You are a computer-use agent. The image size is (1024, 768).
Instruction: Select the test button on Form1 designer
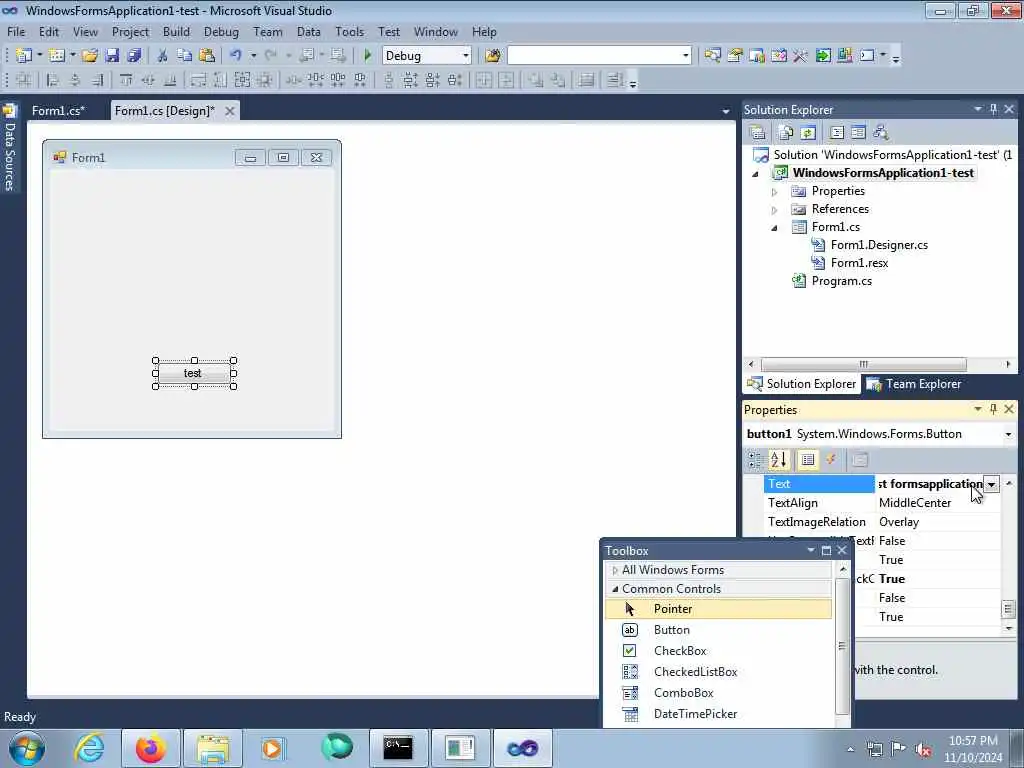point(193,373)
